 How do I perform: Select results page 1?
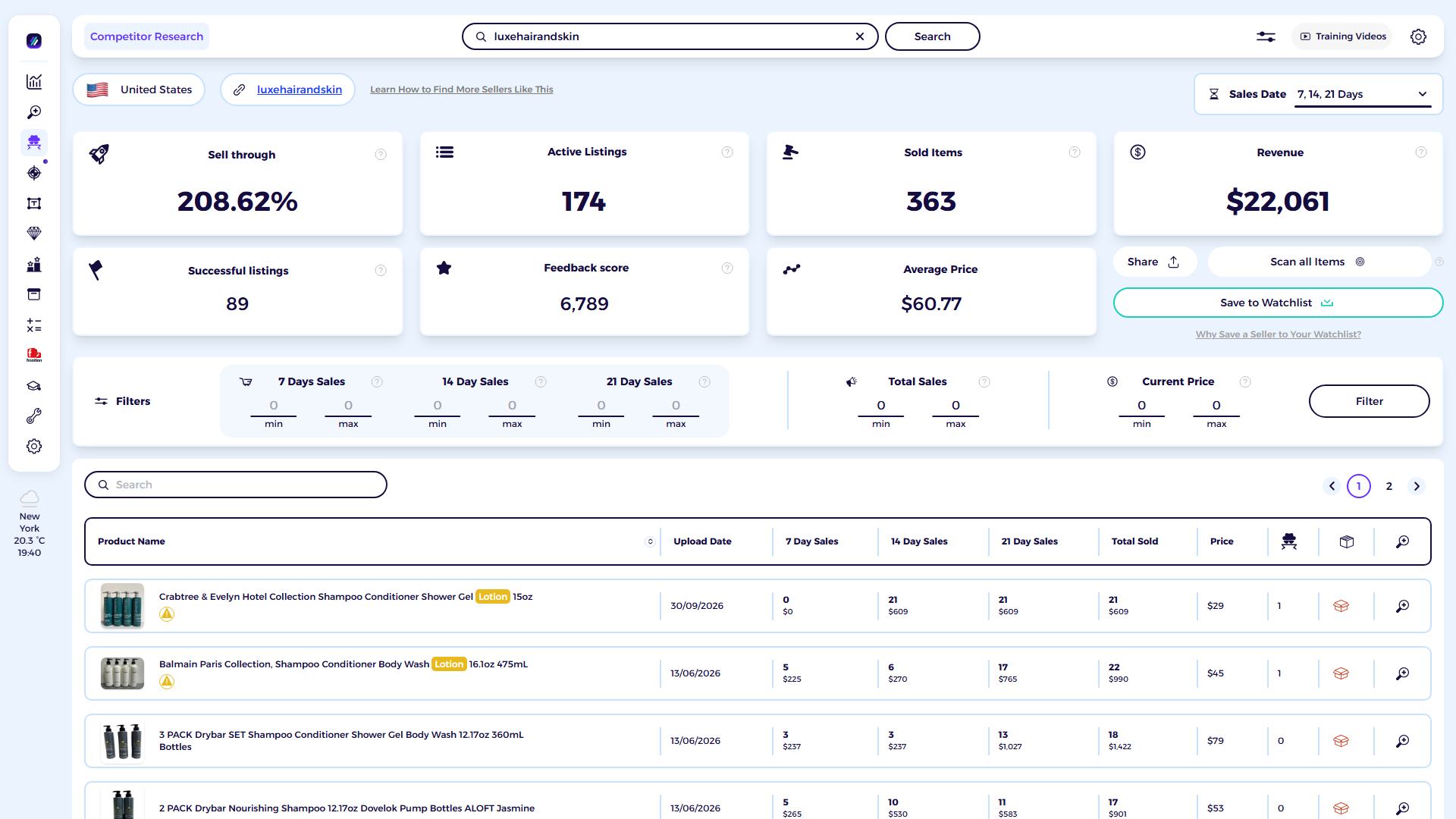click(x=1359, y=486)
